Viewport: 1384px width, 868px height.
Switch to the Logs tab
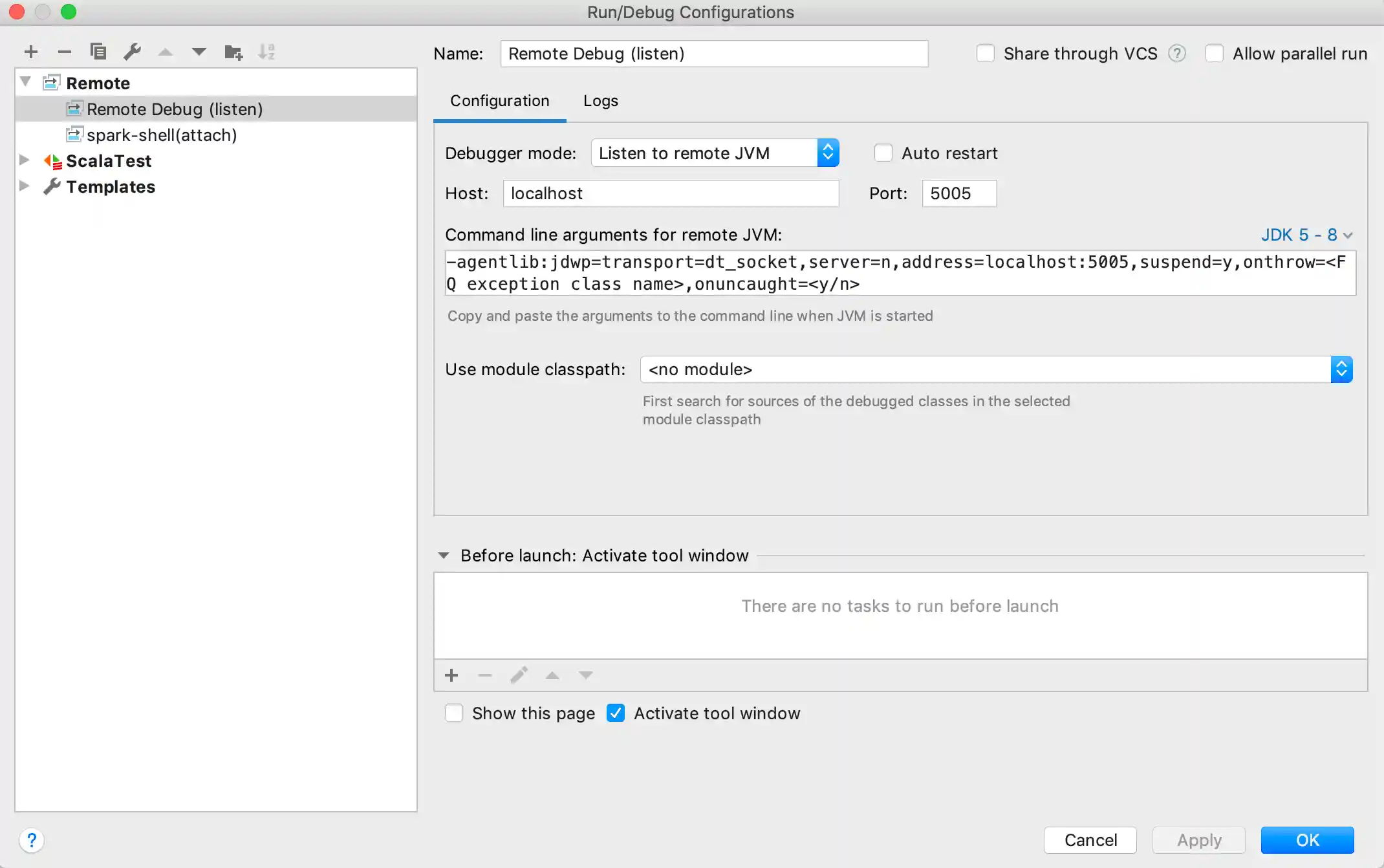600,101
